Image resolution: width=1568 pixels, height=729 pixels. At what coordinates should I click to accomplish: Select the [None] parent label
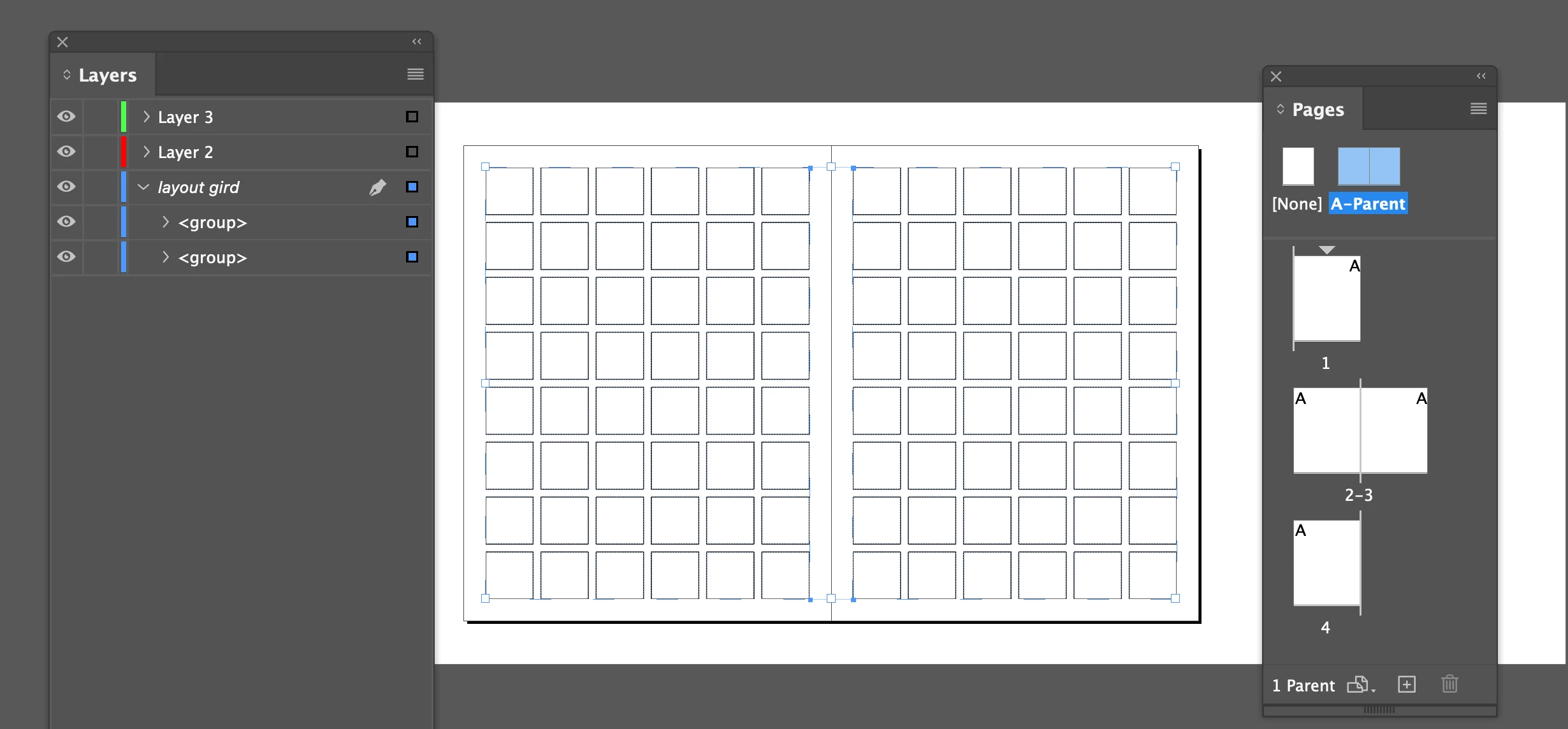[x=1296, y=204]
